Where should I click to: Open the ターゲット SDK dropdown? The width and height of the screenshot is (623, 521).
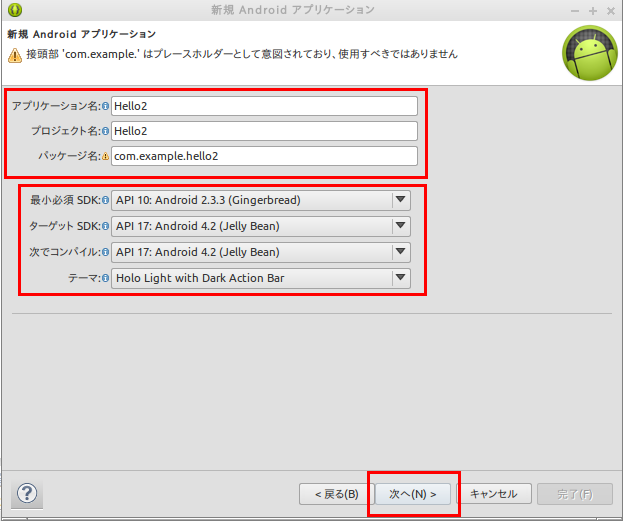pos(261,226)
